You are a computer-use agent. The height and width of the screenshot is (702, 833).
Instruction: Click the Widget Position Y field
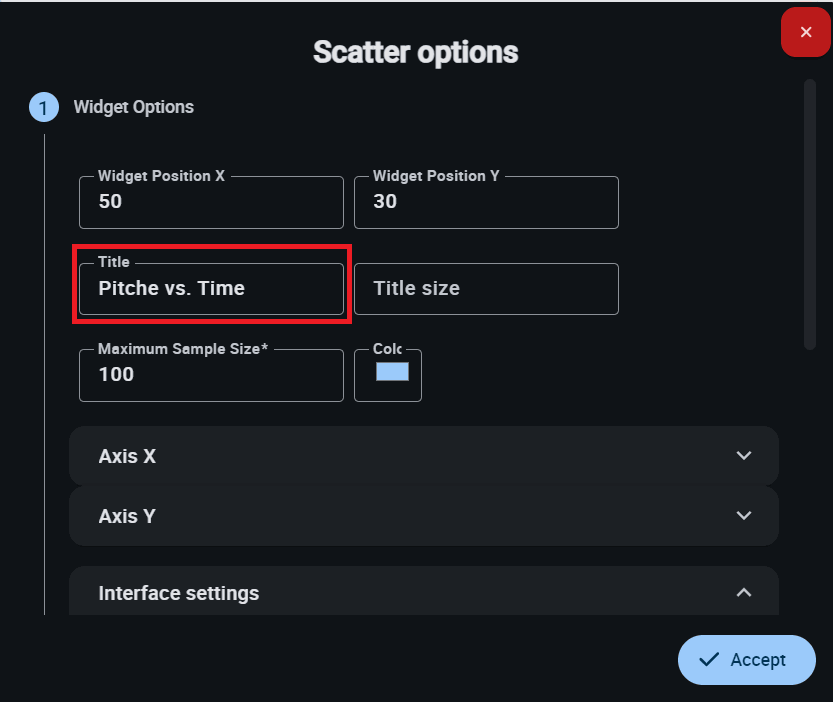[x=486, y=202]
